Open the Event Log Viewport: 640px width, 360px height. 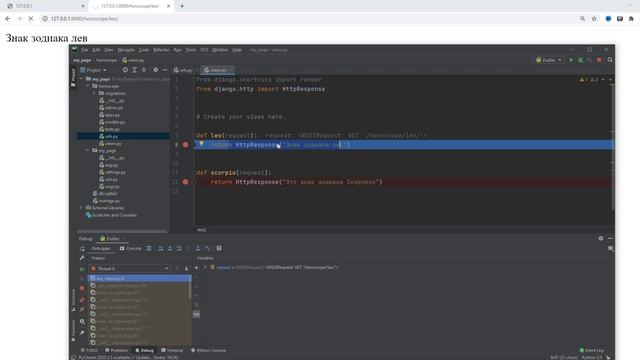click(x=591, y=350)
